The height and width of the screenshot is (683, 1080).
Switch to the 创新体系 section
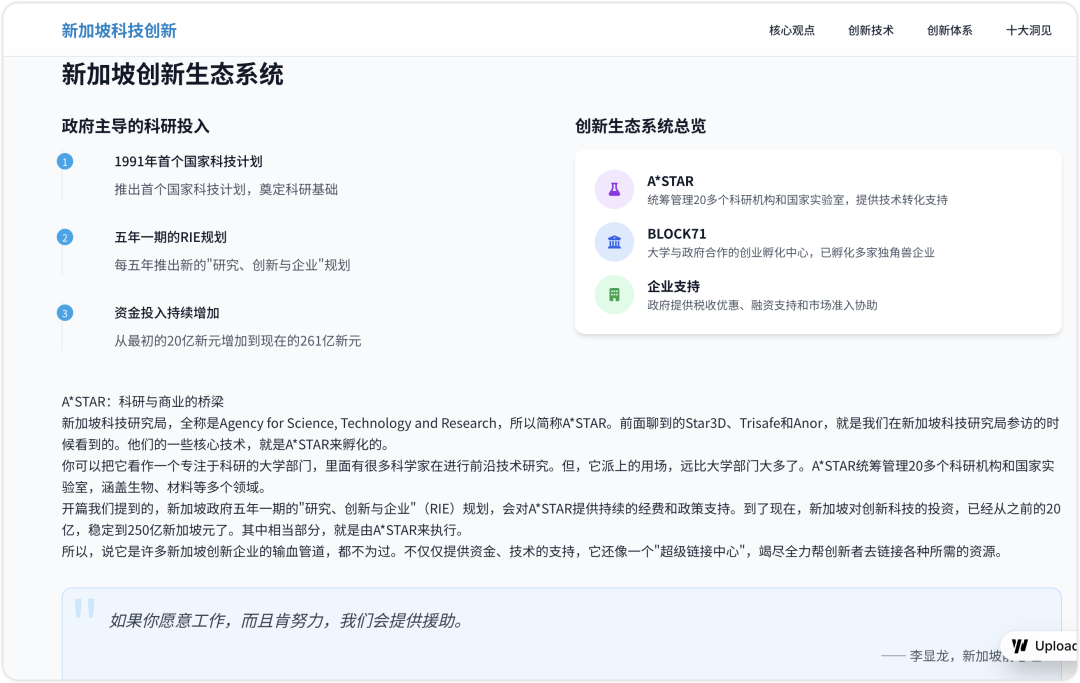click(x=948, y=30)
